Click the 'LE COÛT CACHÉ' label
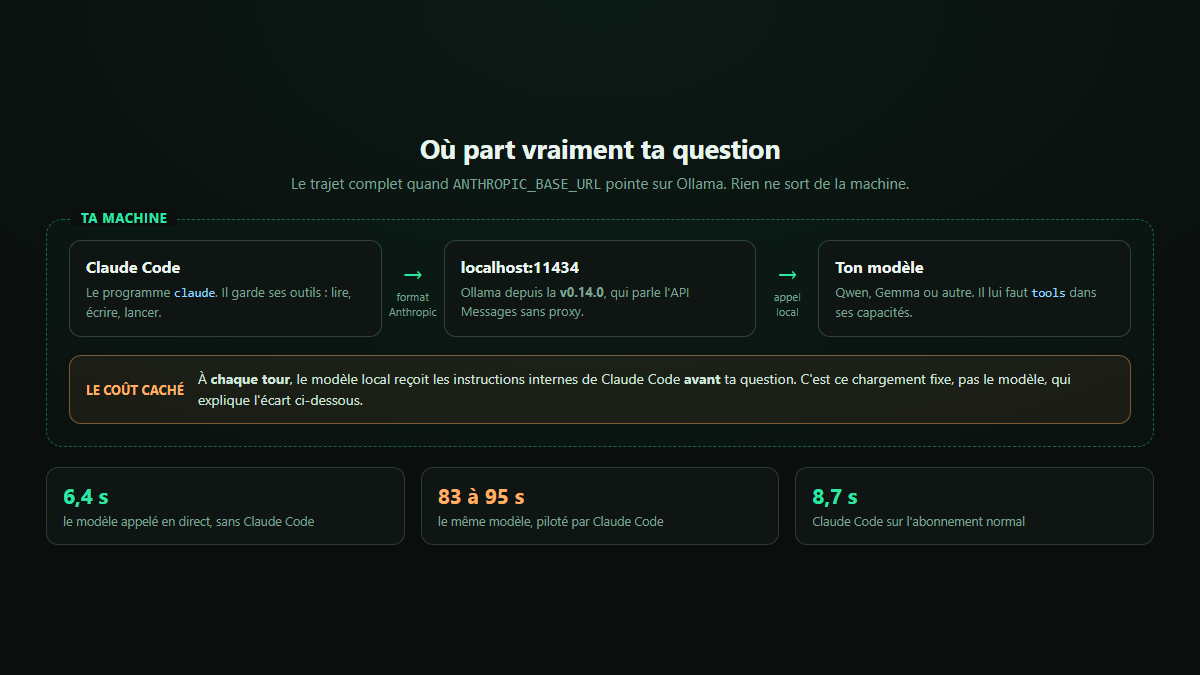 pyautogui.click(x=135, y=390)
